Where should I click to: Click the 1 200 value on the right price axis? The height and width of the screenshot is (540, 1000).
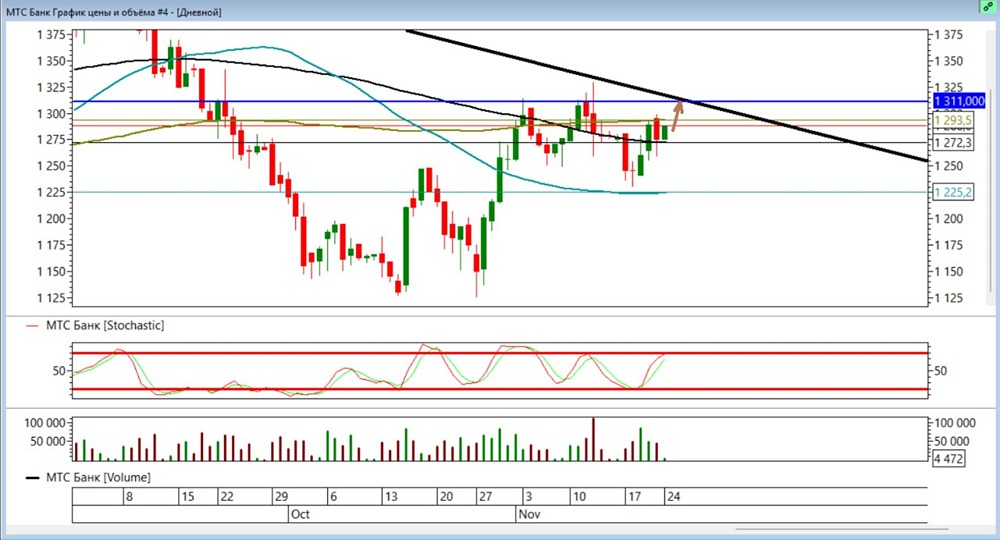point(949,219)
